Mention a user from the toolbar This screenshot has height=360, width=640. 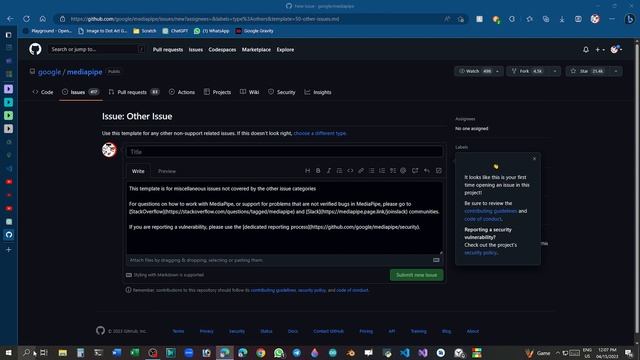point(403,171)
